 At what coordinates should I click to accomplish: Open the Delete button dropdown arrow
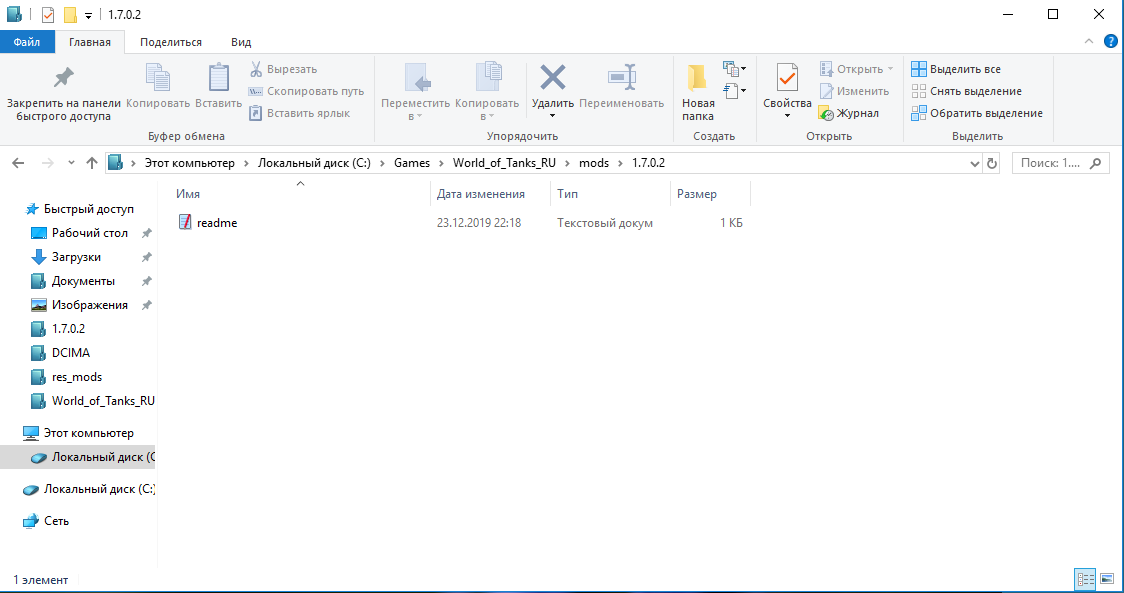[552, 116]
